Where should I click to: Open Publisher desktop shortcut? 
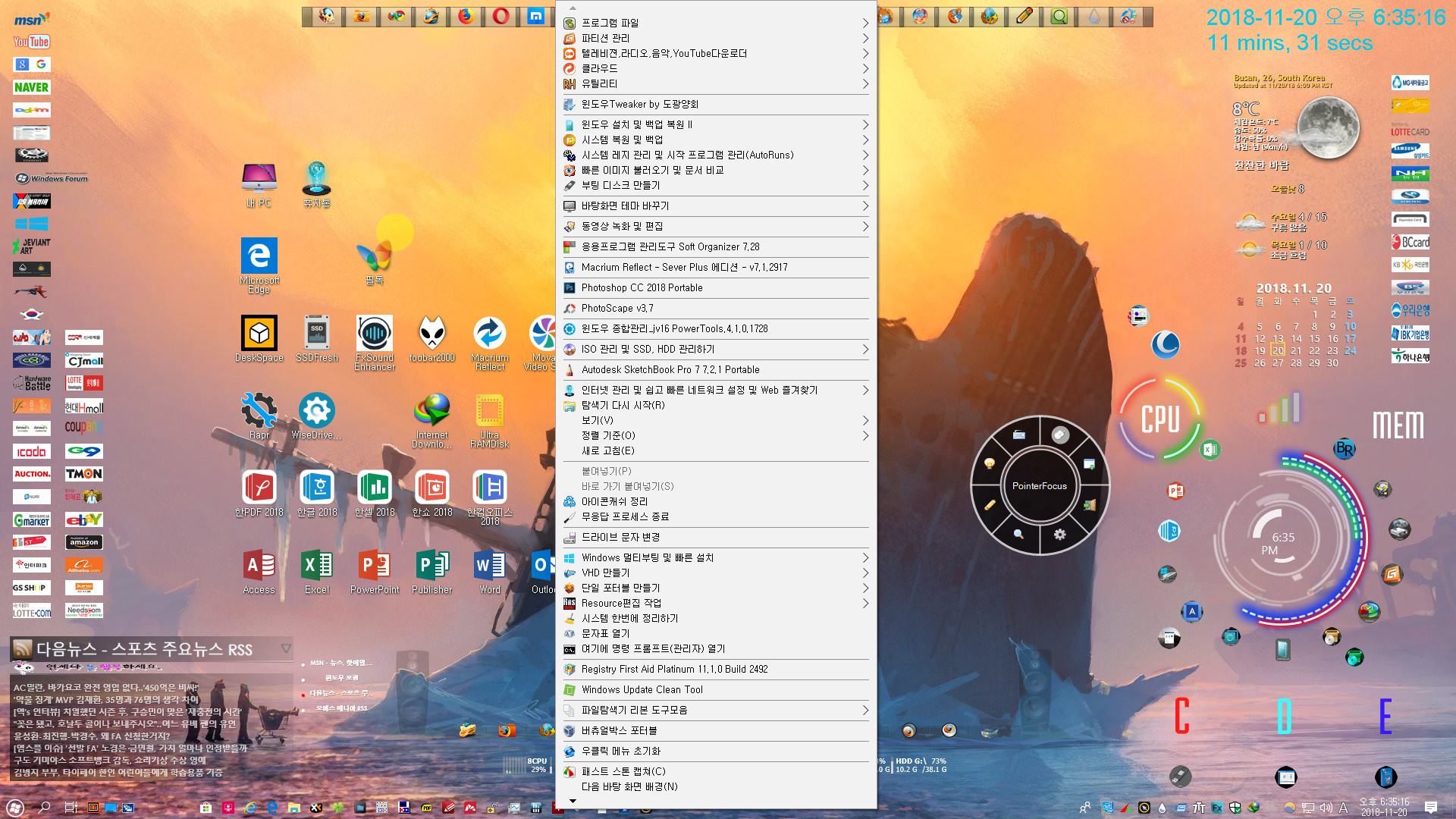click(x=432, y=571)
